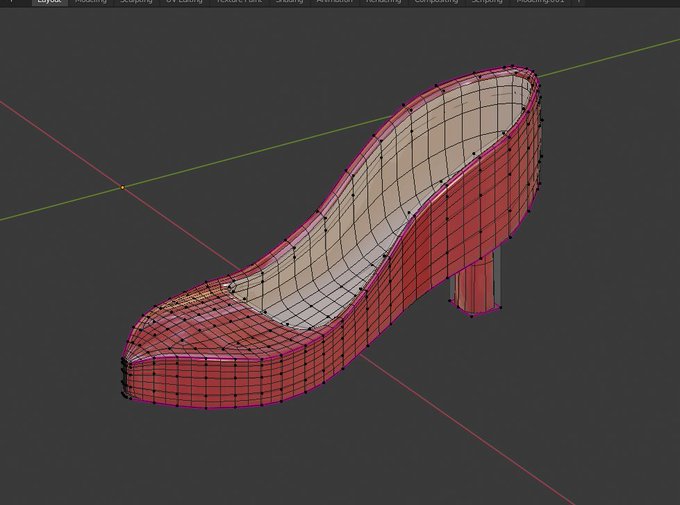Click the plus icon to add workspace
The width and height of the screenshot is (680, 505).
tap(578, 2)
